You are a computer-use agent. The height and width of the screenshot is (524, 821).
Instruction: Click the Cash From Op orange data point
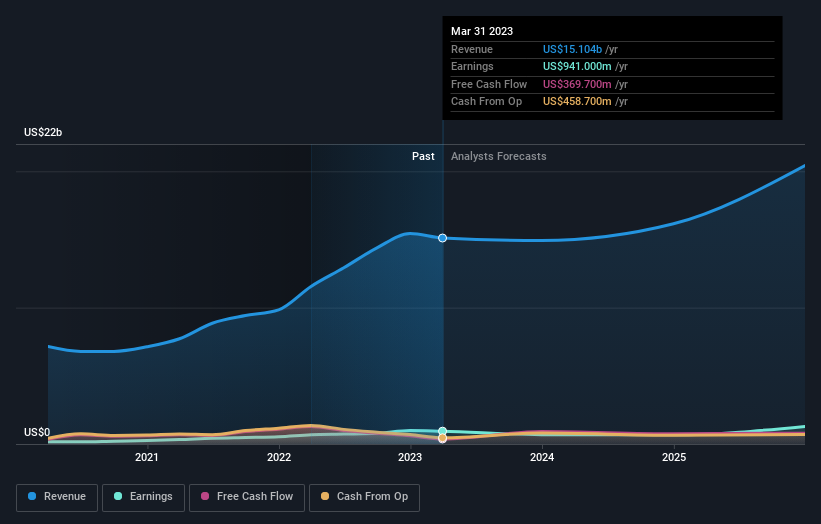(442, 438)
